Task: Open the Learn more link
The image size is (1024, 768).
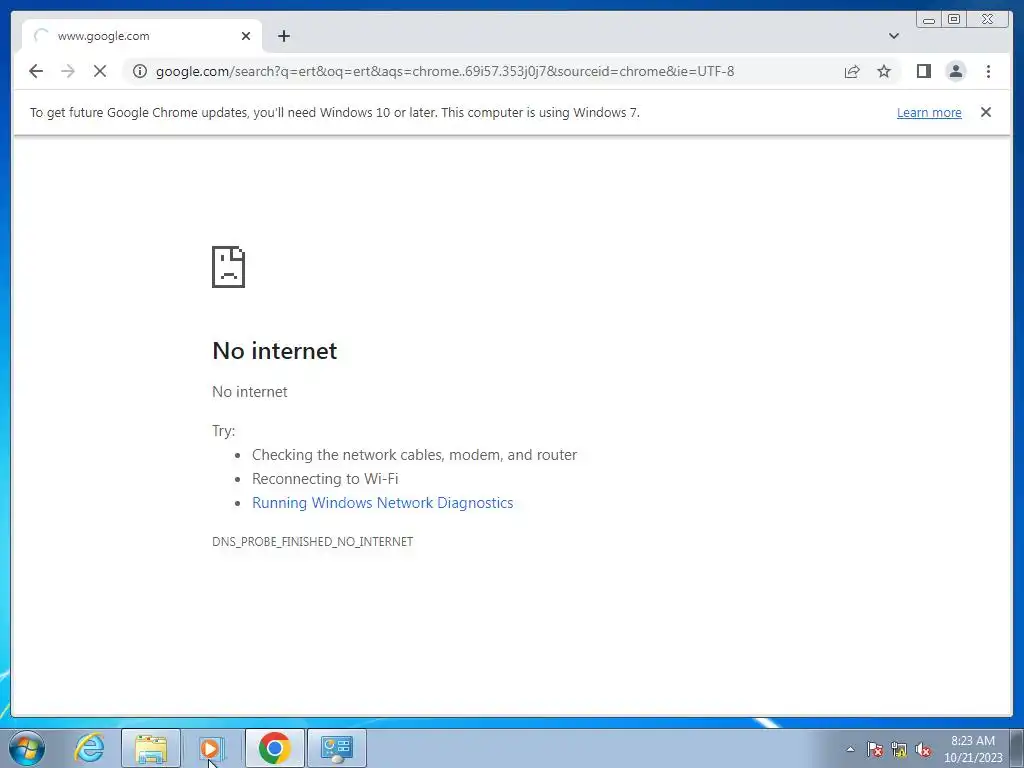Action: point(929,112)
